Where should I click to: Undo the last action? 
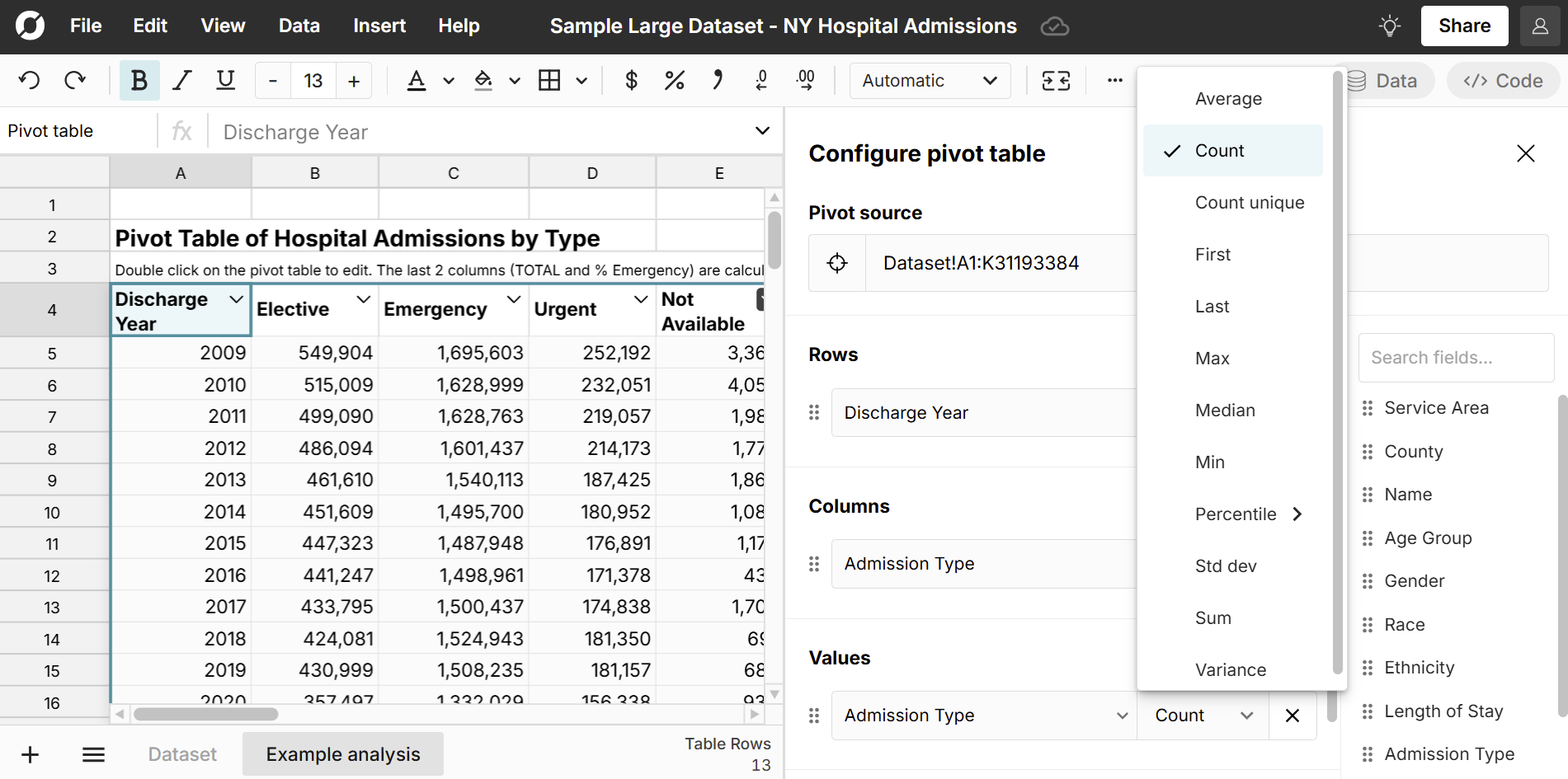30,80
